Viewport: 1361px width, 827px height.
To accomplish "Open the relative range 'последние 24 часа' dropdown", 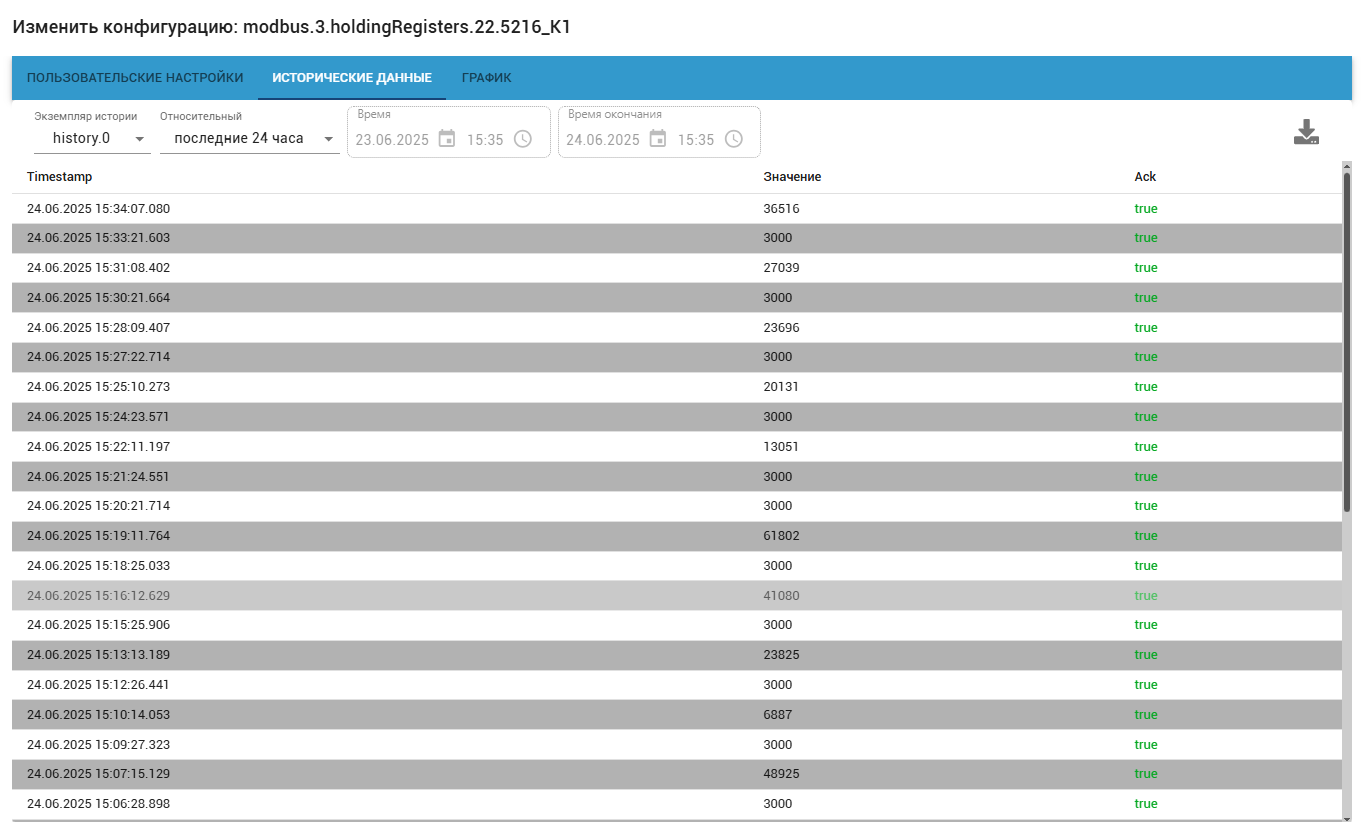I will (x=249, y=139).
